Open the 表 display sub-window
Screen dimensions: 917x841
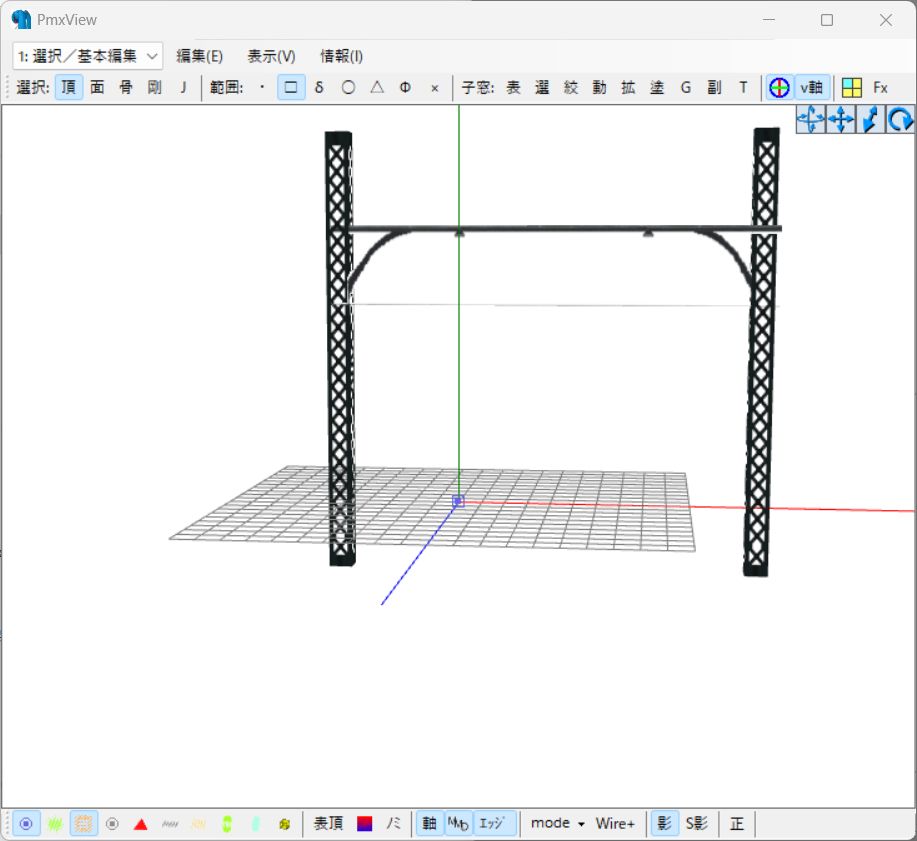pos(513,88)
